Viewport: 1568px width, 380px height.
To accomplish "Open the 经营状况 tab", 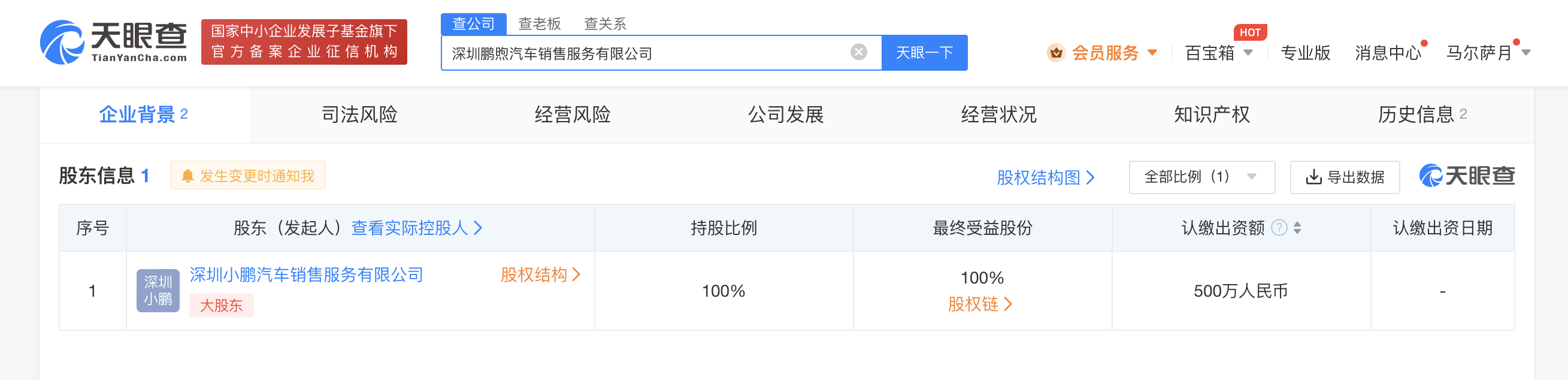I will (x=998, y=114).
